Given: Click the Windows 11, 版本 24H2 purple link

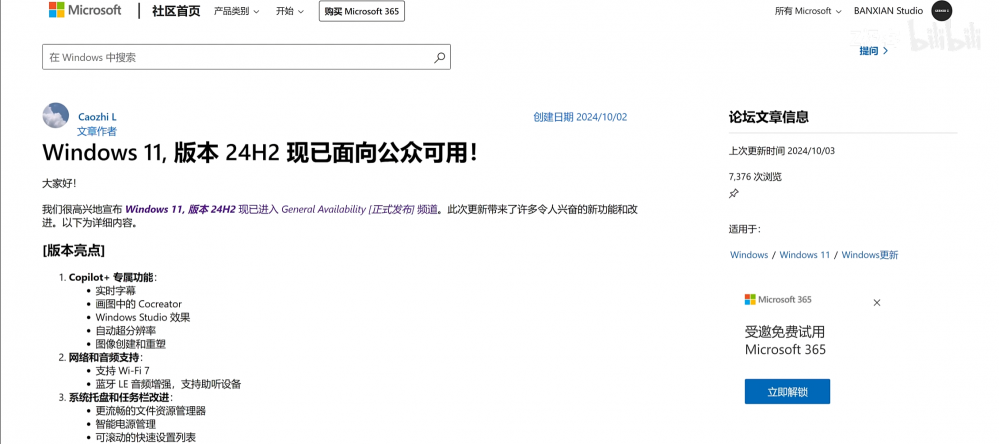Looking at the screenshot, I should coord(180,209).
